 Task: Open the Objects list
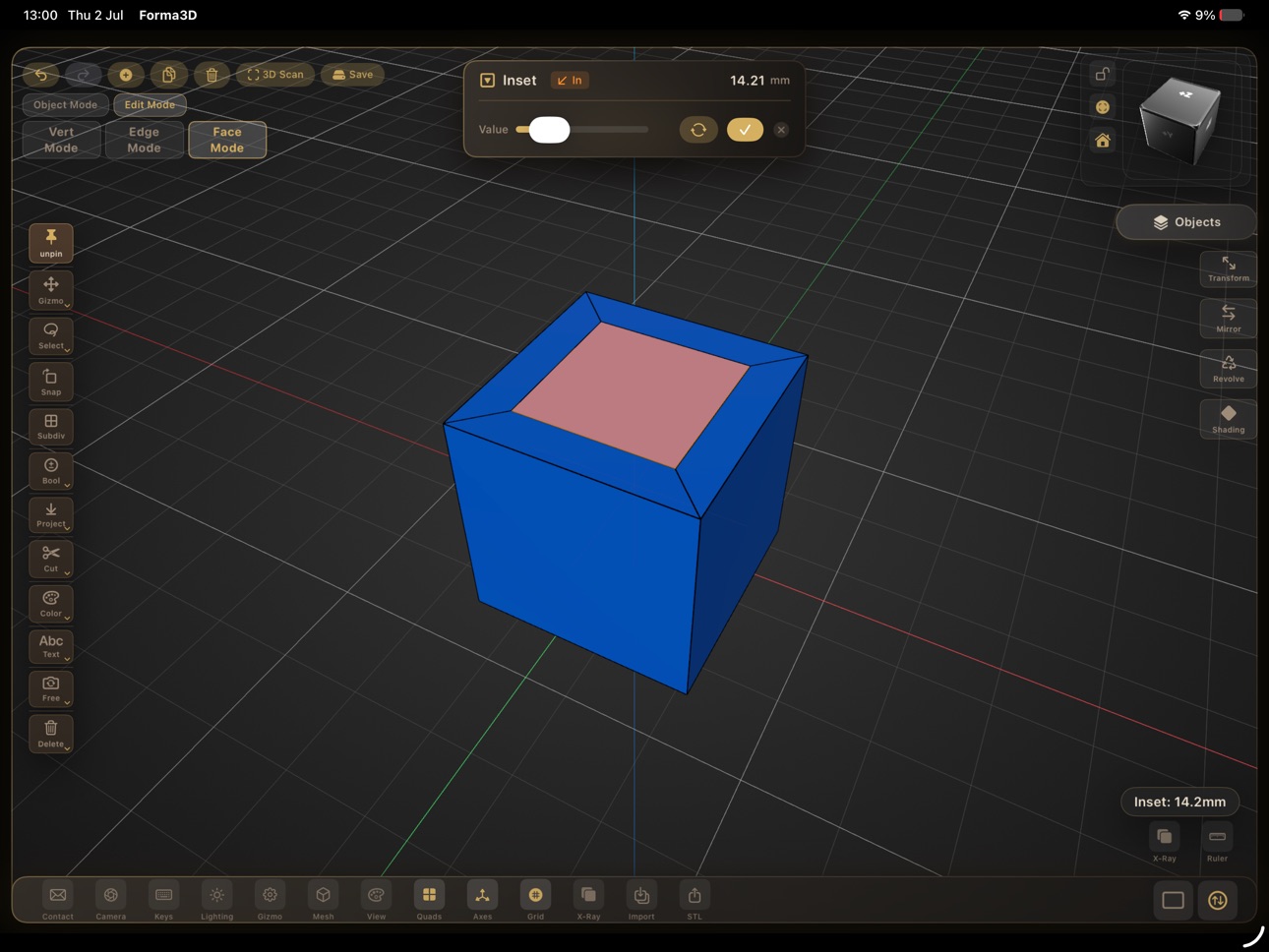[1186, 222]
